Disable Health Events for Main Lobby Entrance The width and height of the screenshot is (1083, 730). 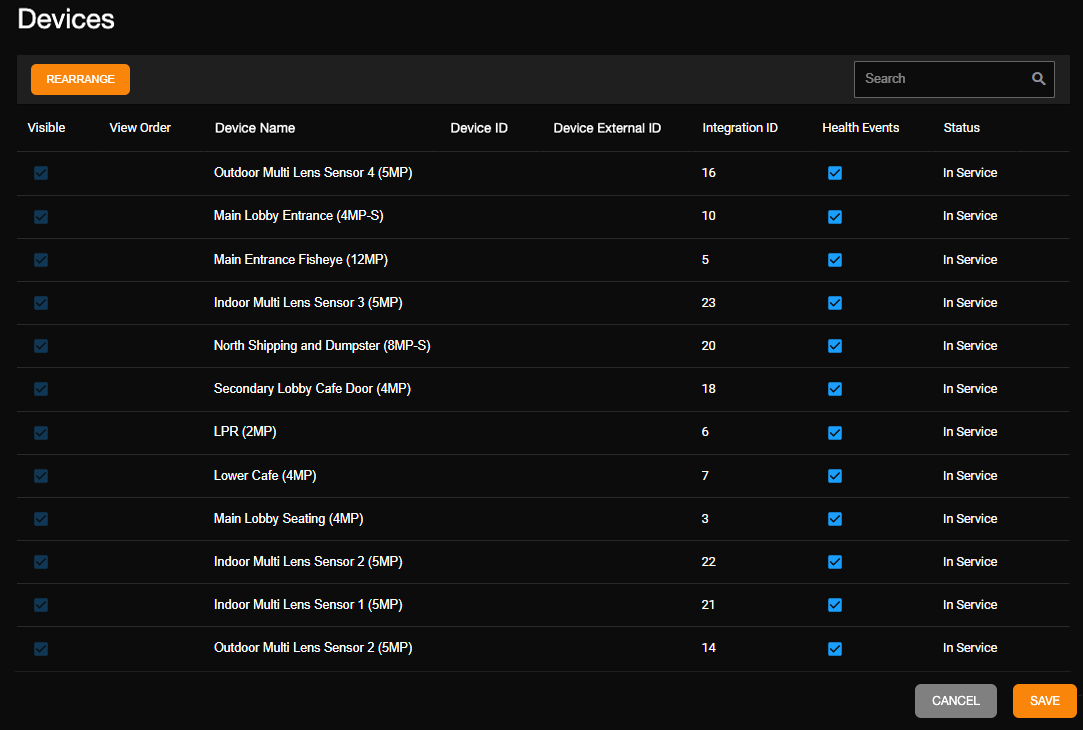click(835, 216)
